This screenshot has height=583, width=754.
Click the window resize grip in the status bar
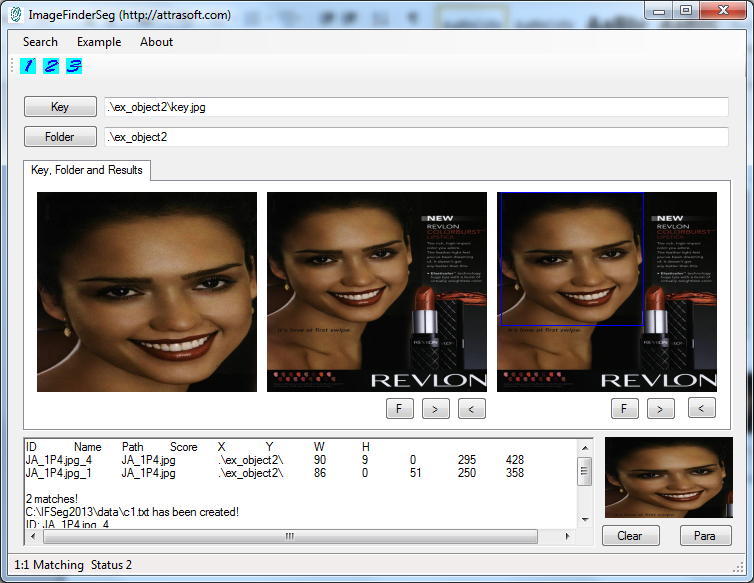[x=738, y=568]
